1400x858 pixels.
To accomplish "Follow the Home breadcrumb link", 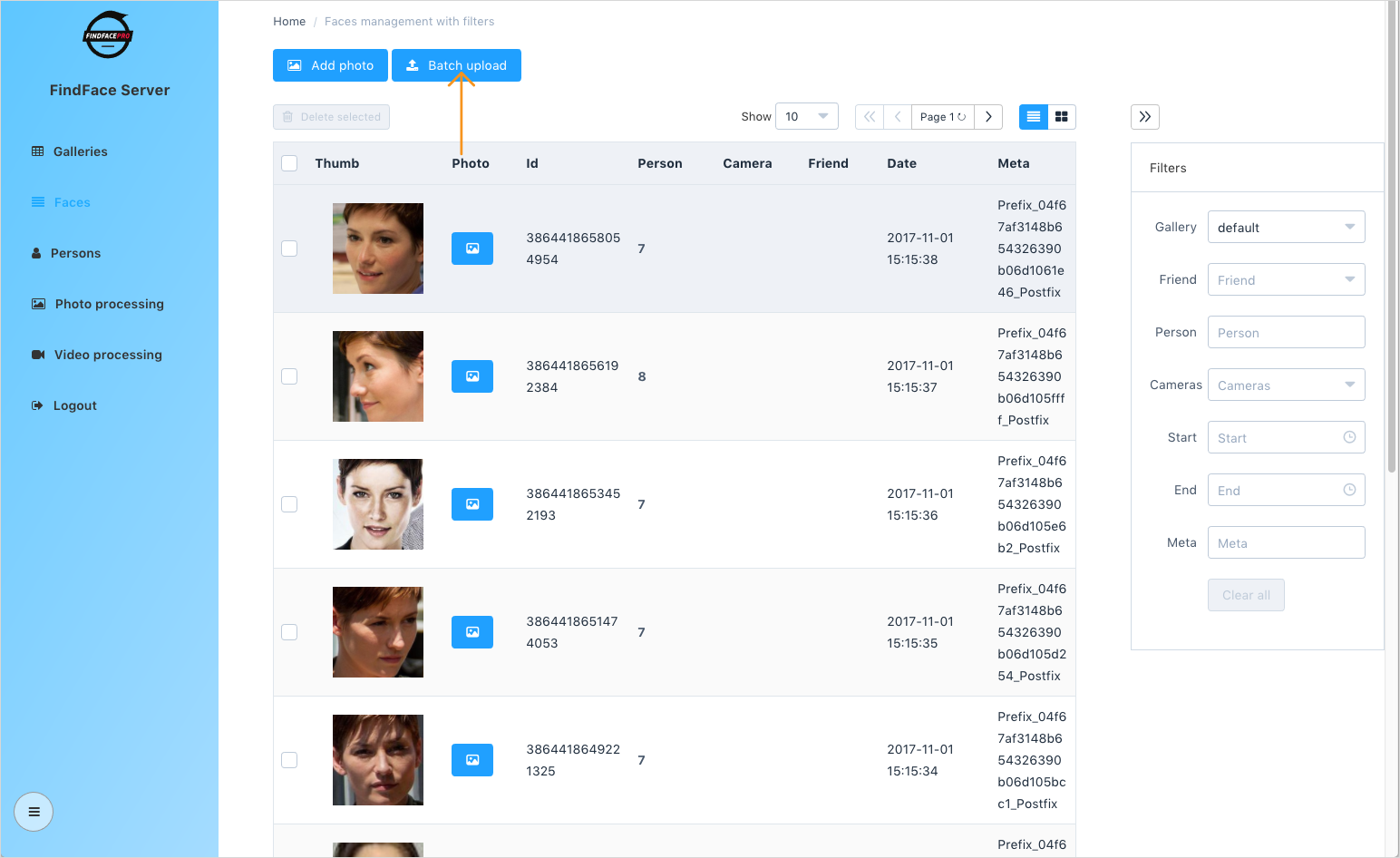I will (x=289, y=22).
